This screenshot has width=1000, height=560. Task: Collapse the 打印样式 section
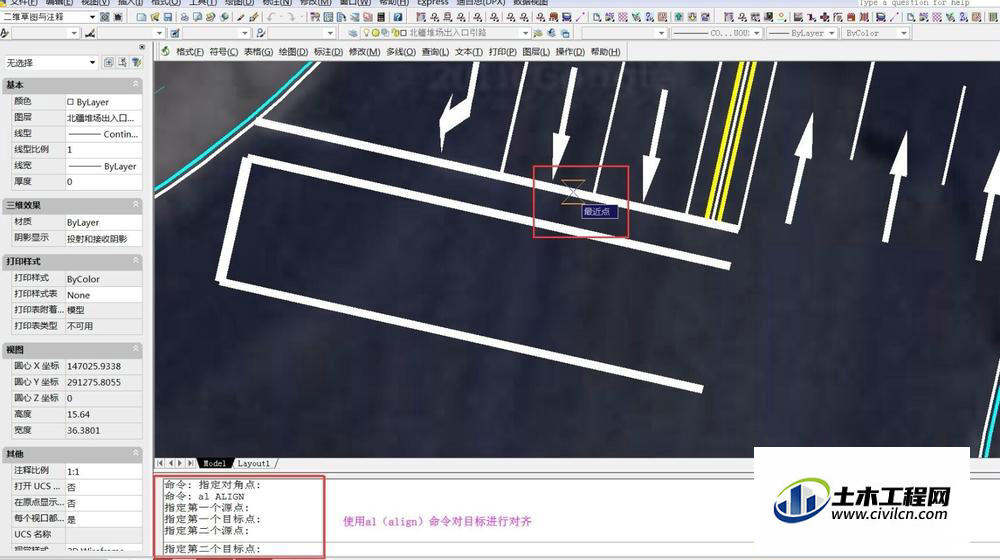(x=135, y=261)
